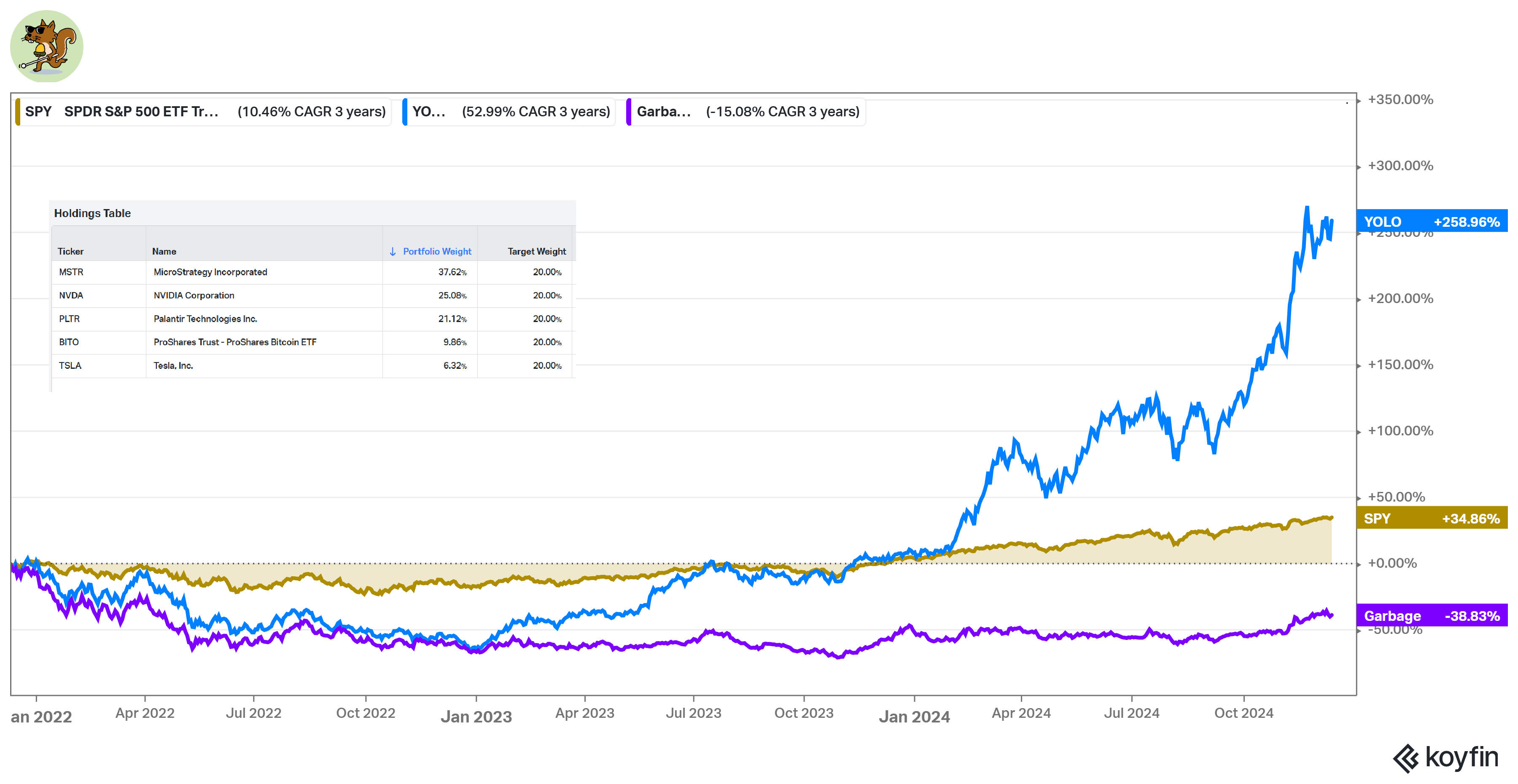The height and width of the screenshot is (784, 1518).
Task: Click the Apr 2024 x-axis label
Action: click(x=1021, y=713)
